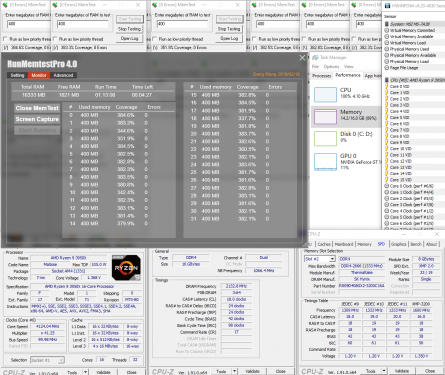Click the Physical Memory Load sensor icon

tap(387, 61)
